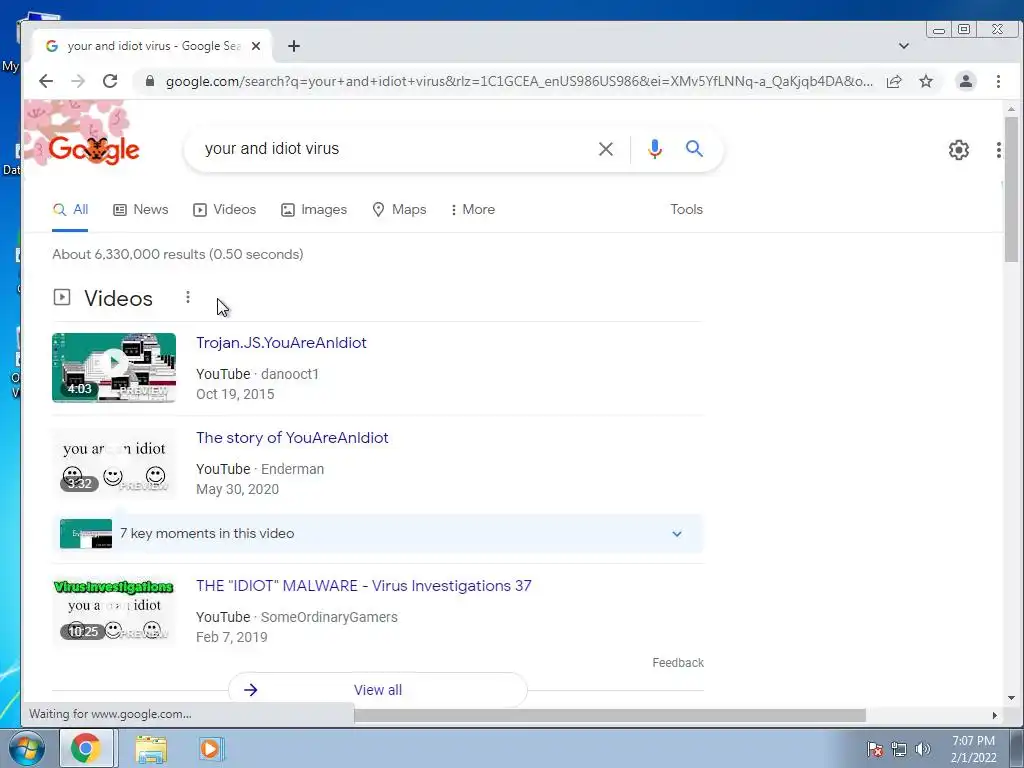Image resolution: width=1024 pixels, height=768 pixels.
Task: Start voice search with microphone
Action: (654, 149)
